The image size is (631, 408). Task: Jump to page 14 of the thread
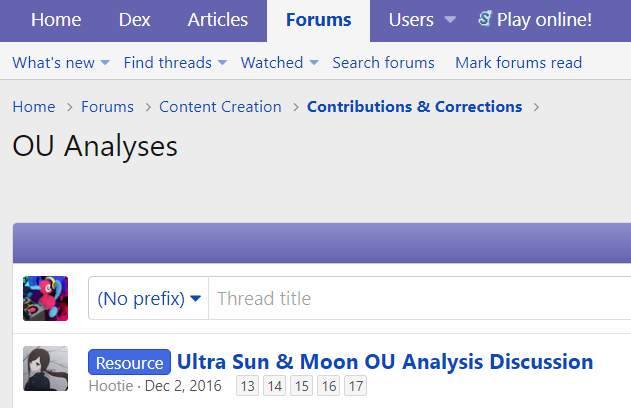274,386
